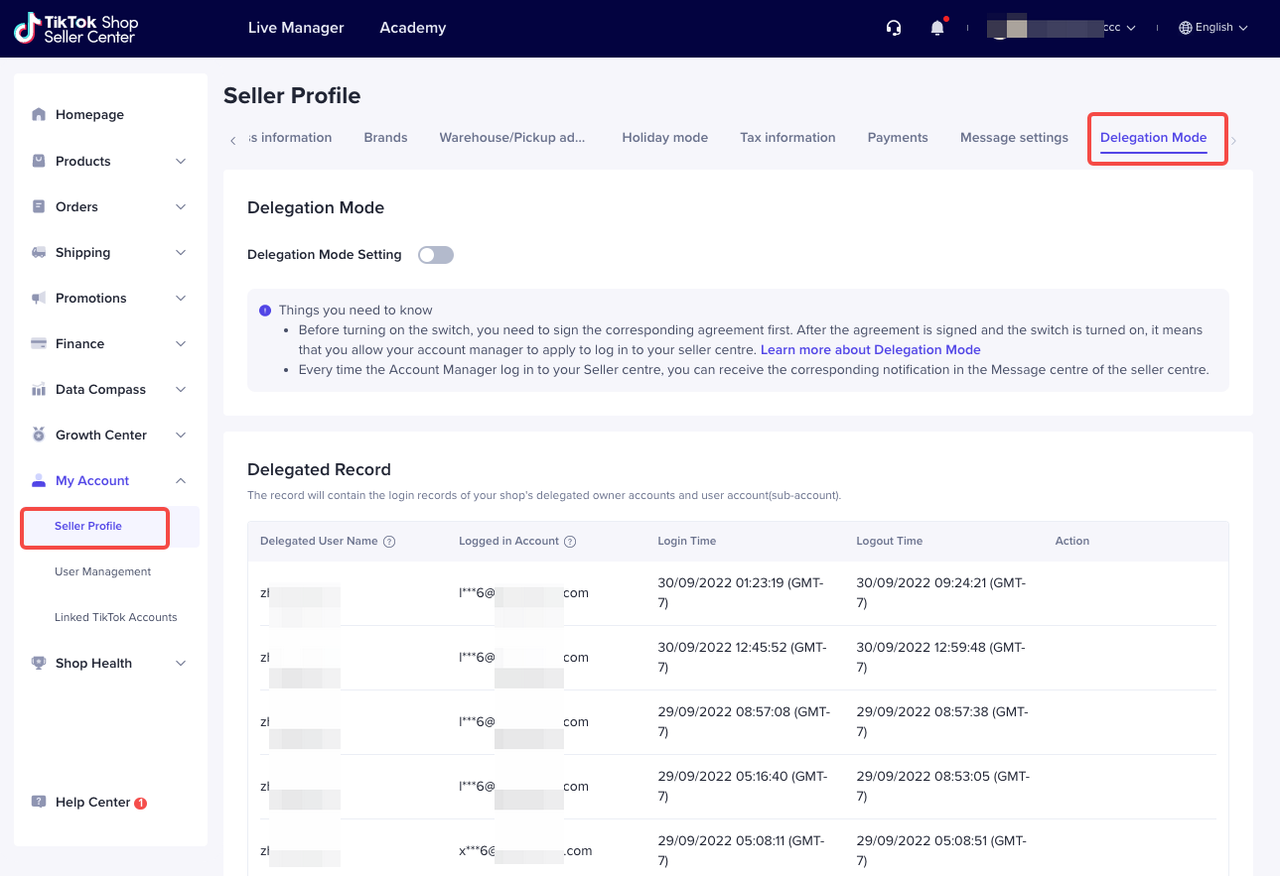Collapse the My Account section
Image resolution: width=1280 pixels, height=876 pixels.
click(181, 481)
